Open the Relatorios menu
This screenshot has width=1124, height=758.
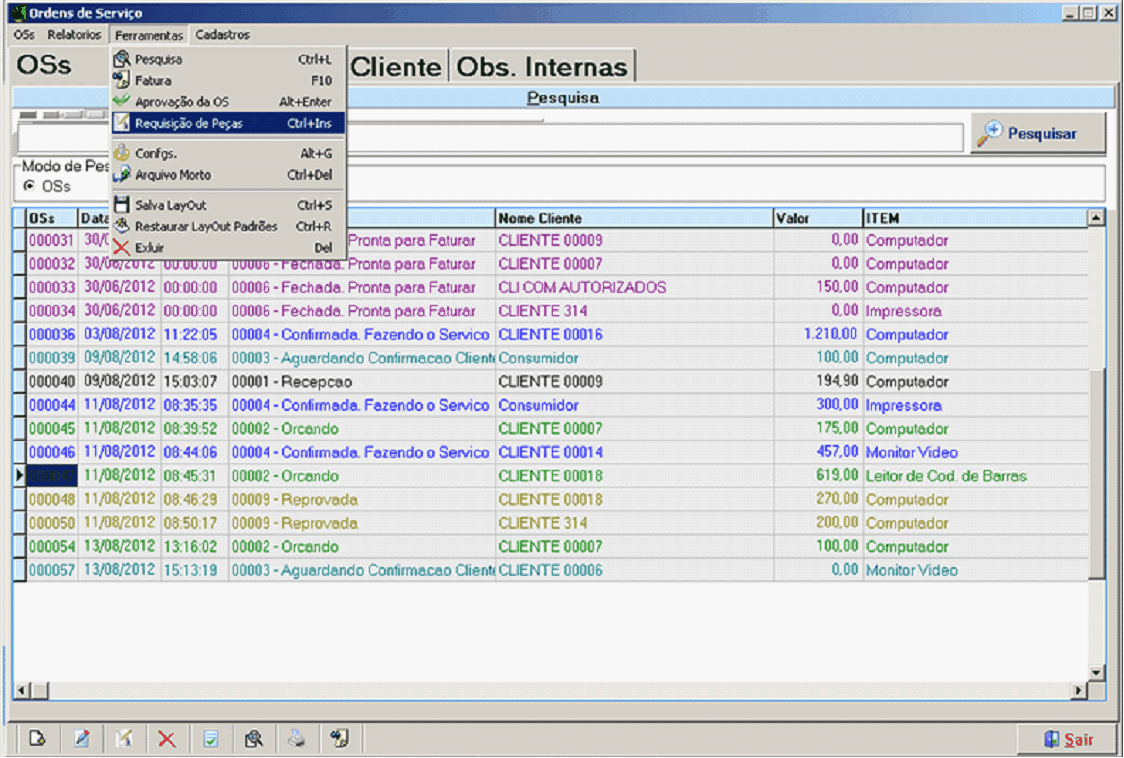pyautogui.click(x=74, y=35)
